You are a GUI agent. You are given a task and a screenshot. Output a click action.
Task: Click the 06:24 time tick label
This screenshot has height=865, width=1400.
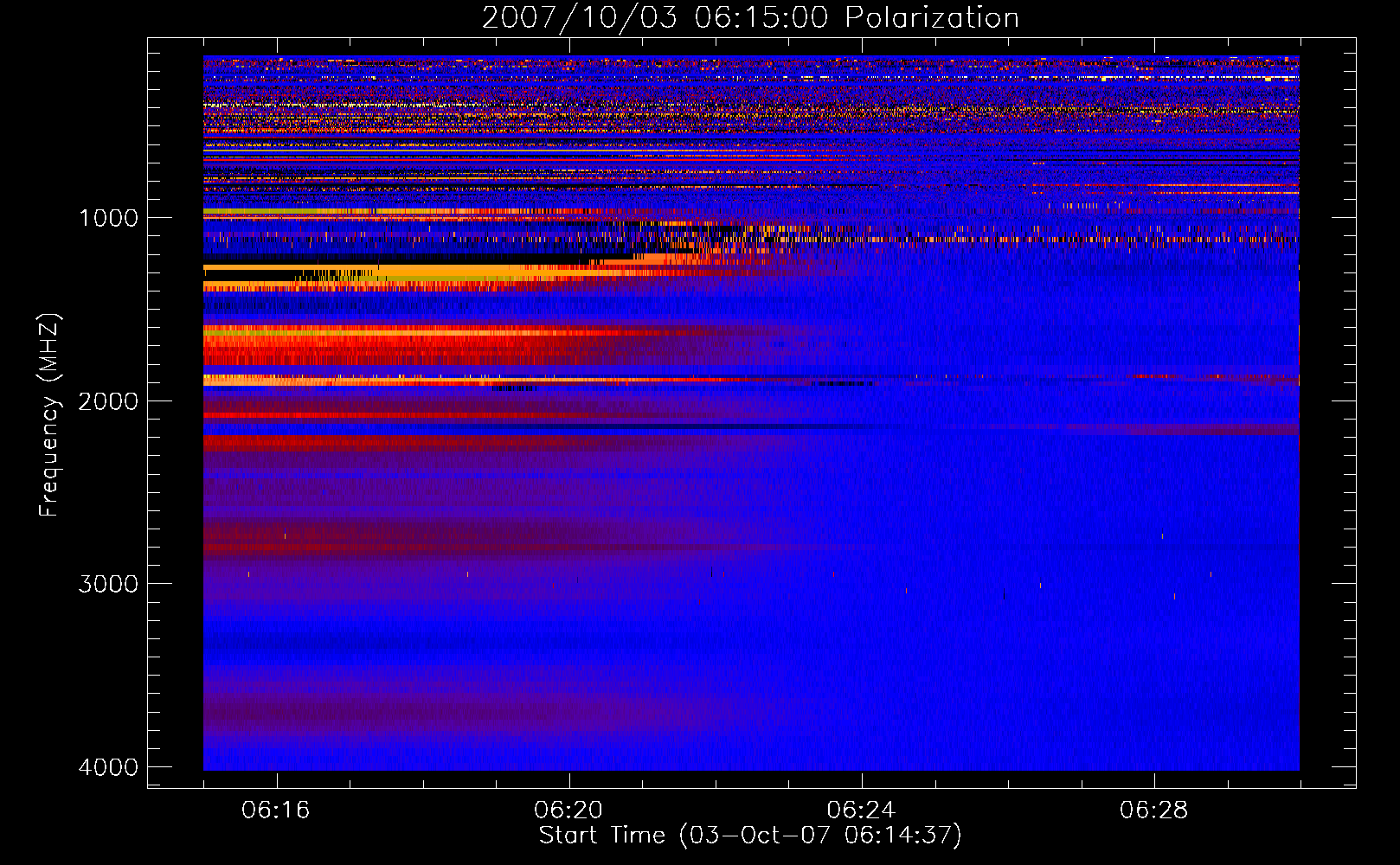click(861, 811)
